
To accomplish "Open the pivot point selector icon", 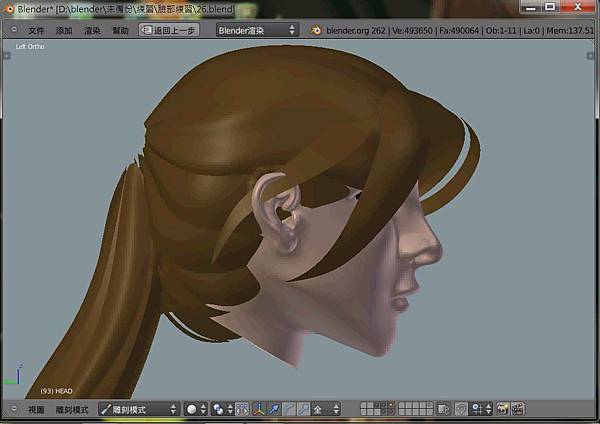I will click(220, 409).
